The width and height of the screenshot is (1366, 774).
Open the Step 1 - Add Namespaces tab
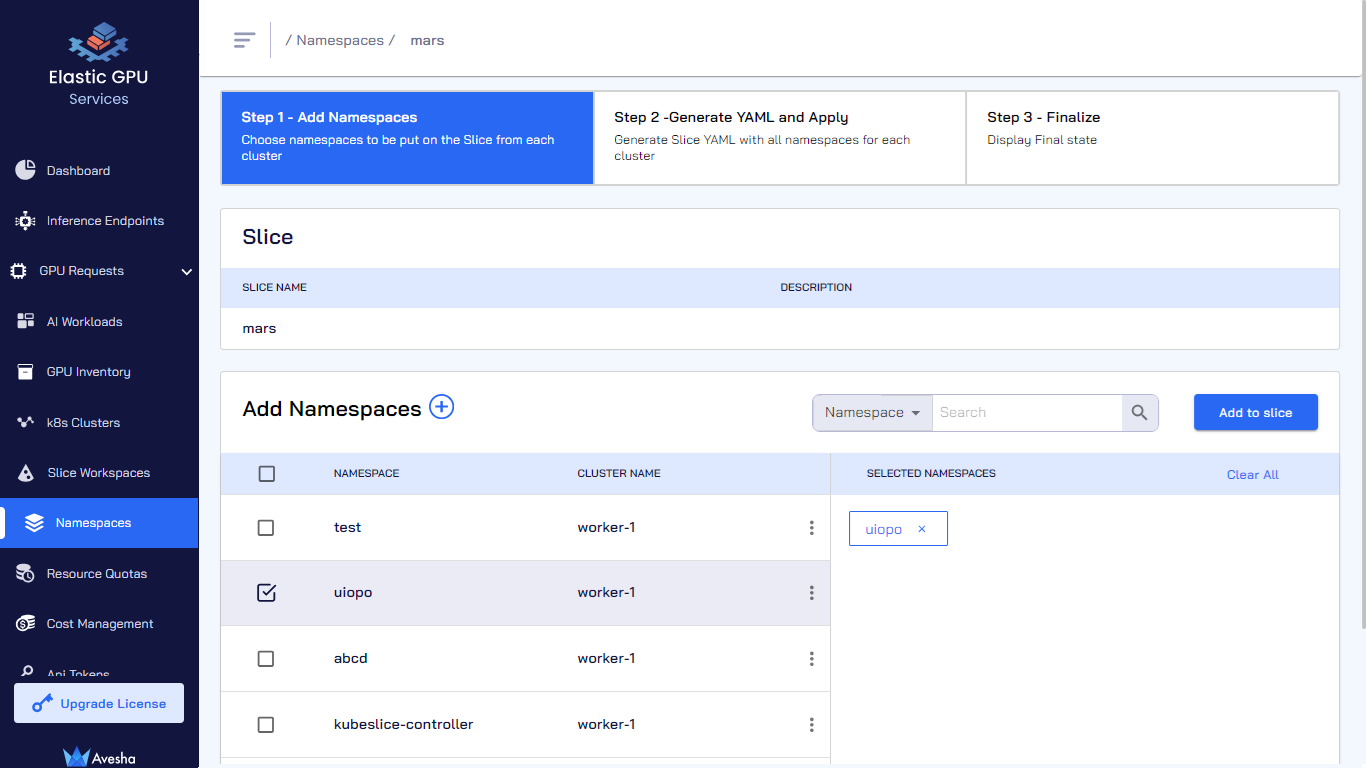click(x=407, y=138)
